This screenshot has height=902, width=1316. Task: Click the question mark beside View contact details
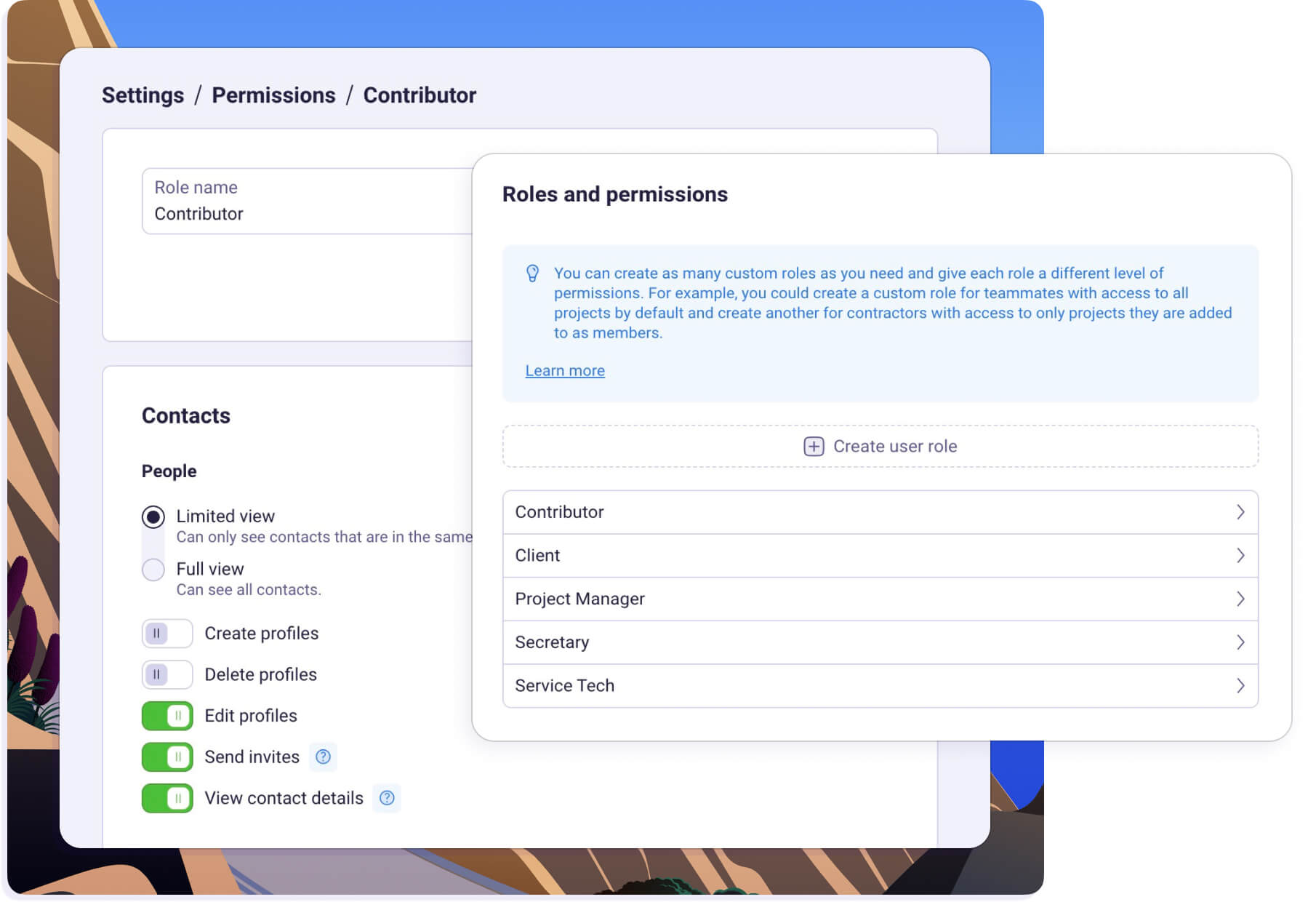[x=387, y=798]
